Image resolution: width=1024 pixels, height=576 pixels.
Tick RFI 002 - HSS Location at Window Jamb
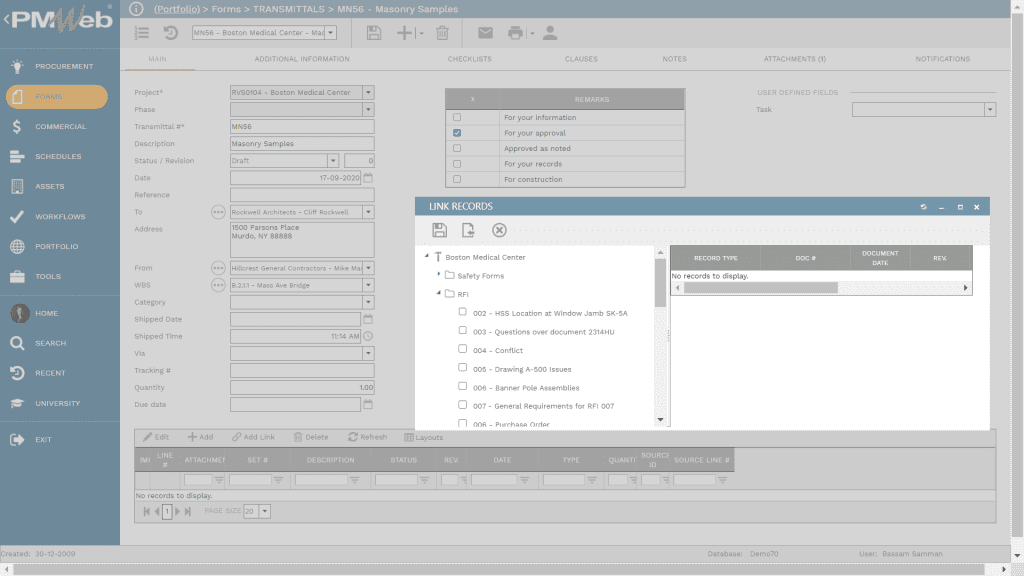coord(462,312)
